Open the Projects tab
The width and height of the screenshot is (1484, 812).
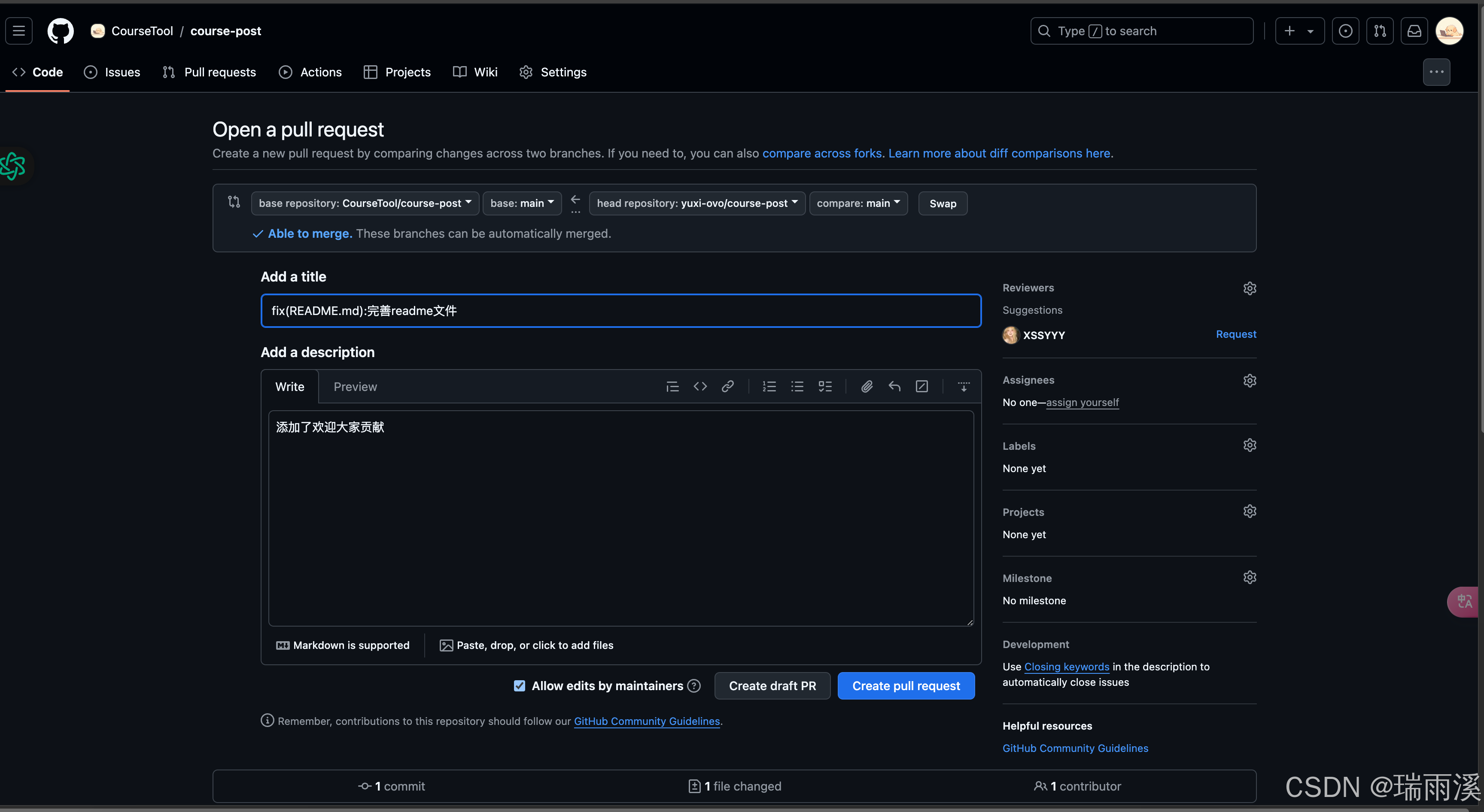click(x=397, y=72)
